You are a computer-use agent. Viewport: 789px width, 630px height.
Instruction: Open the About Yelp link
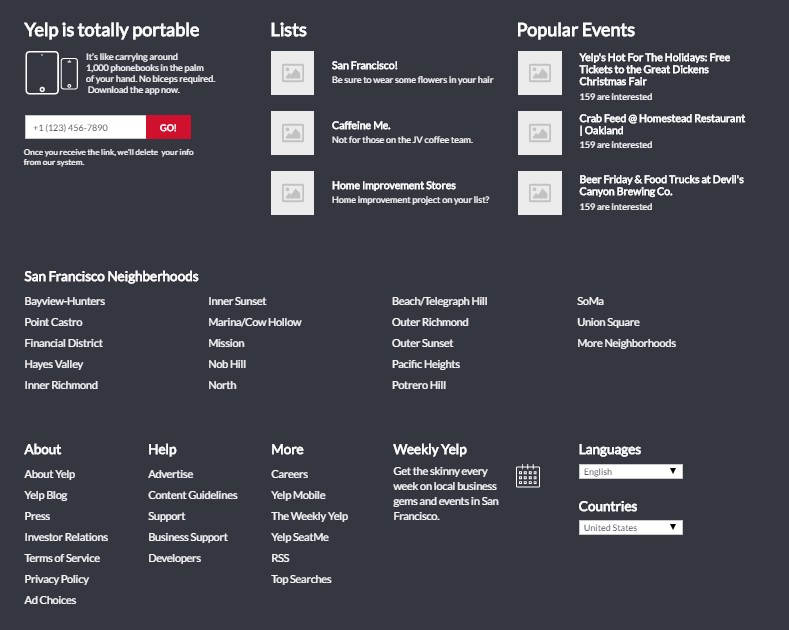pos(49,474)
